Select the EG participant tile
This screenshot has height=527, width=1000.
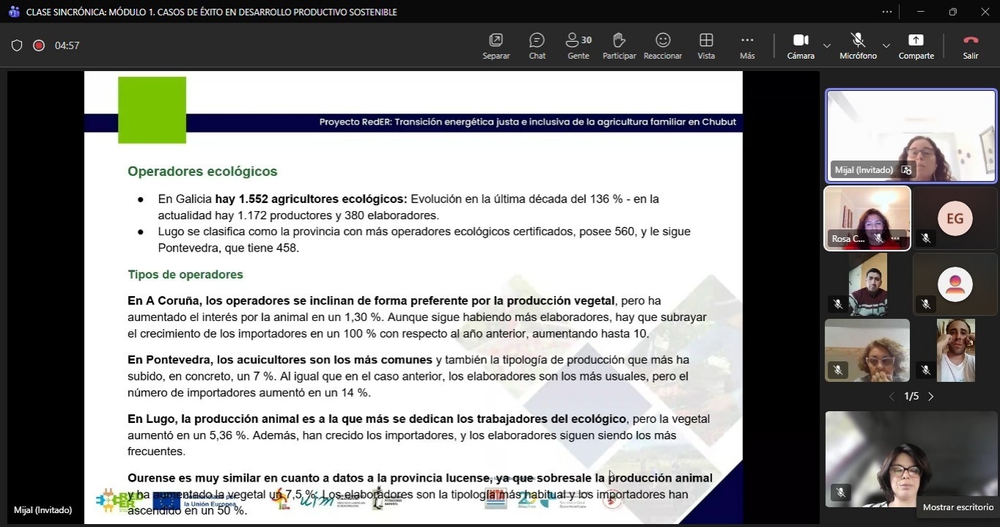954,218
